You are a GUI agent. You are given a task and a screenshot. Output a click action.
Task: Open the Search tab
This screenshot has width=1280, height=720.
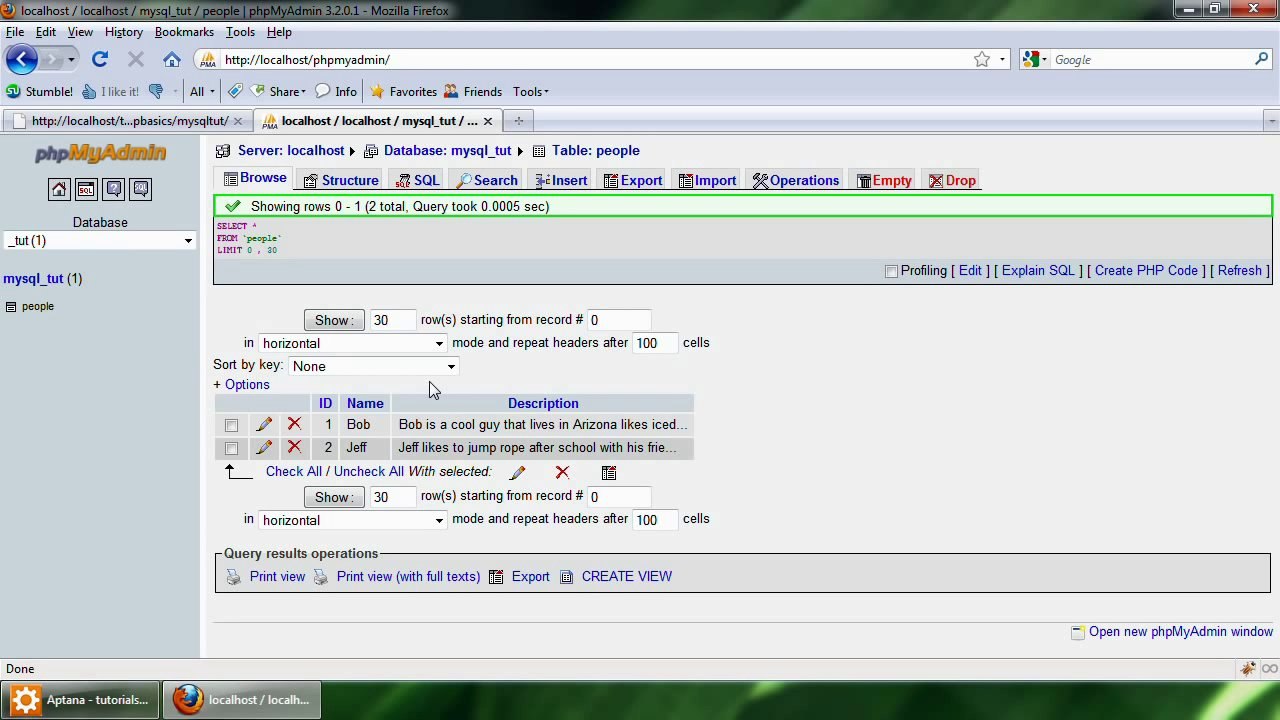pyautogui.click(x=487, y=181)
